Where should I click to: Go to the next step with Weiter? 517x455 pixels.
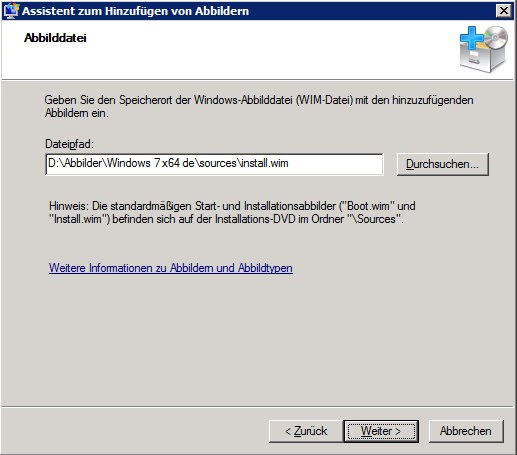381,431
